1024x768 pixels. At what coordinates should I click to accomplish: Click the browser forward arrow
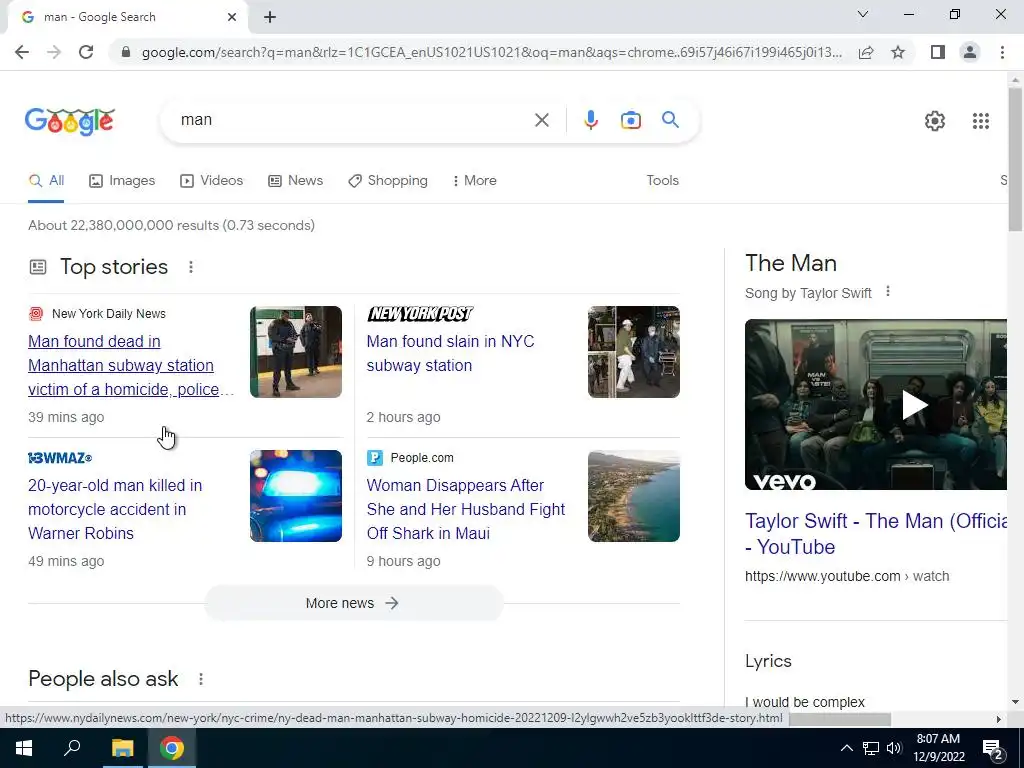click(x=54, y=52)
